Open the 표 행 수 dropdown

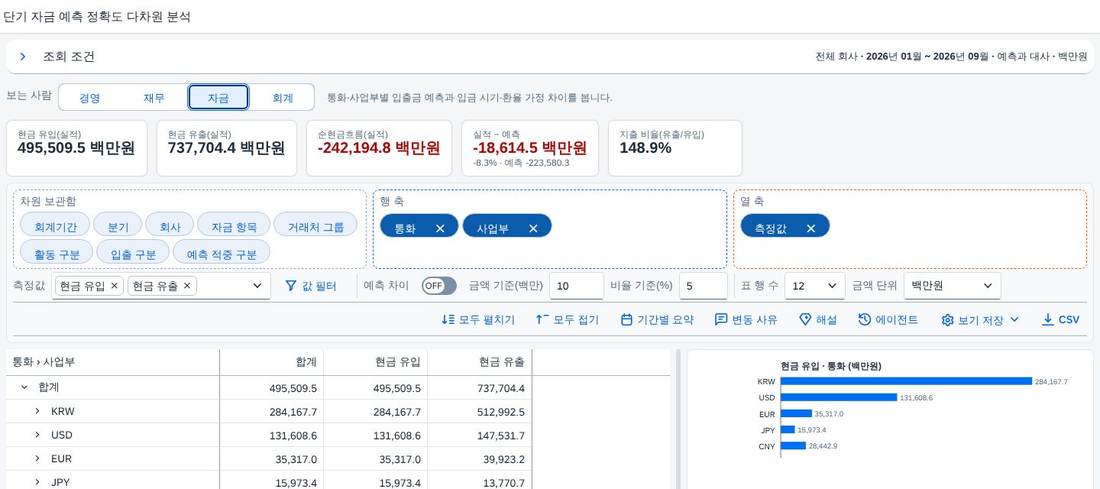click(814, 286)
